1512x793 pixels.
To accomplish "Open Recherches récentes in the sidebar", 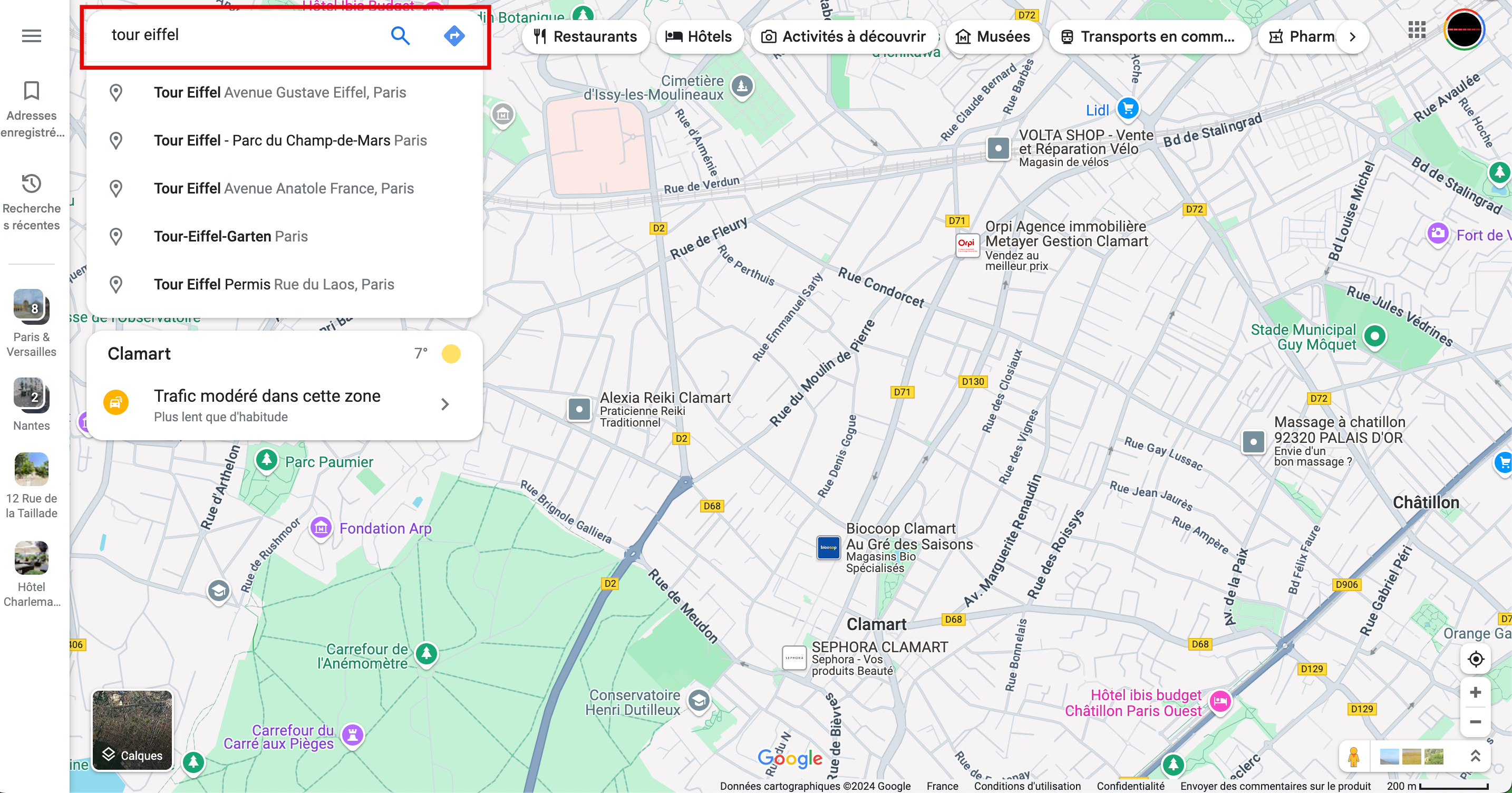I will (31, 202).
